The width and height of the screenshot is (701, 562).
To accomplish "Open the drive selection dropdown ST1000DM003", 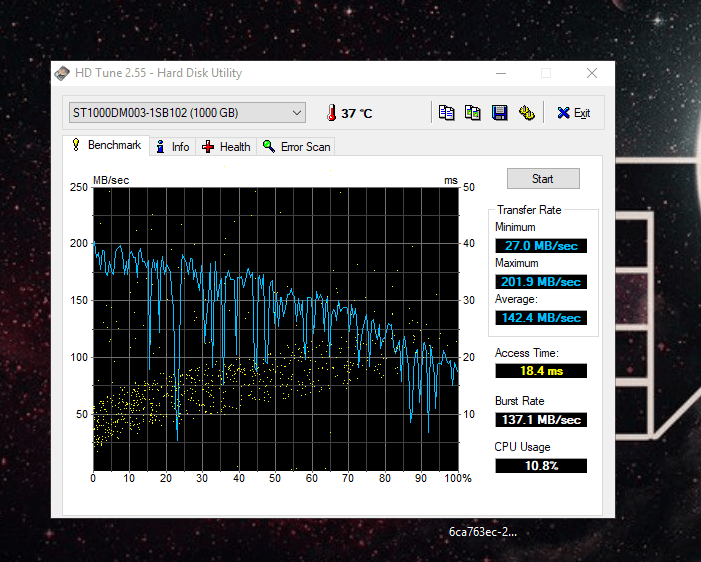I will tap(187, 113).
